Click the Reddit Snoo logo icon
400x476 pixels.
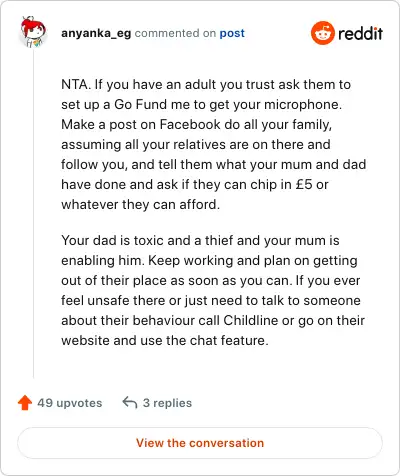pyautogui.click(x=322, y=33)
